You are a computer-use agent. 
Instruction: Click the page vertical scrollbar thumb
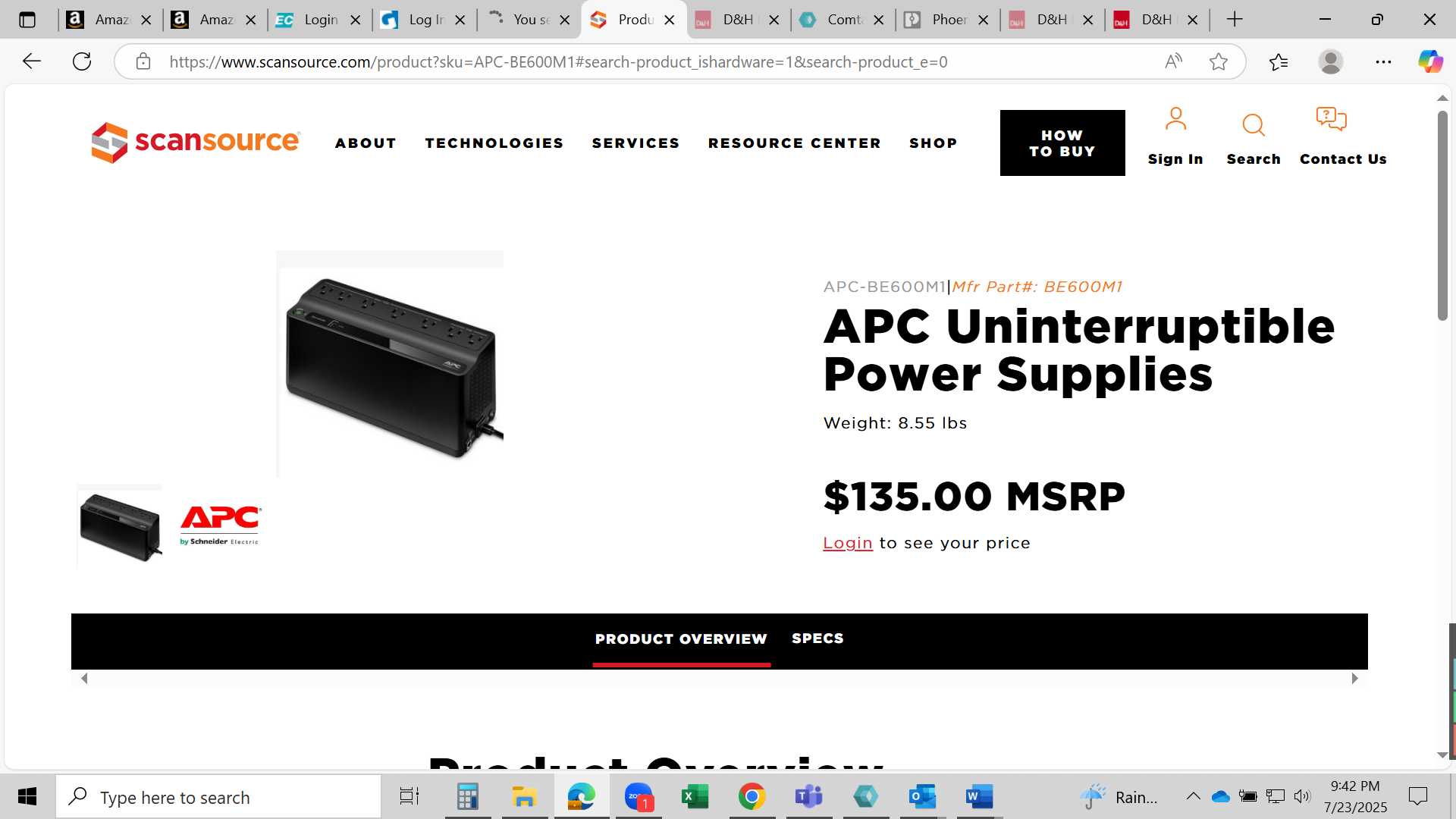1442,215
